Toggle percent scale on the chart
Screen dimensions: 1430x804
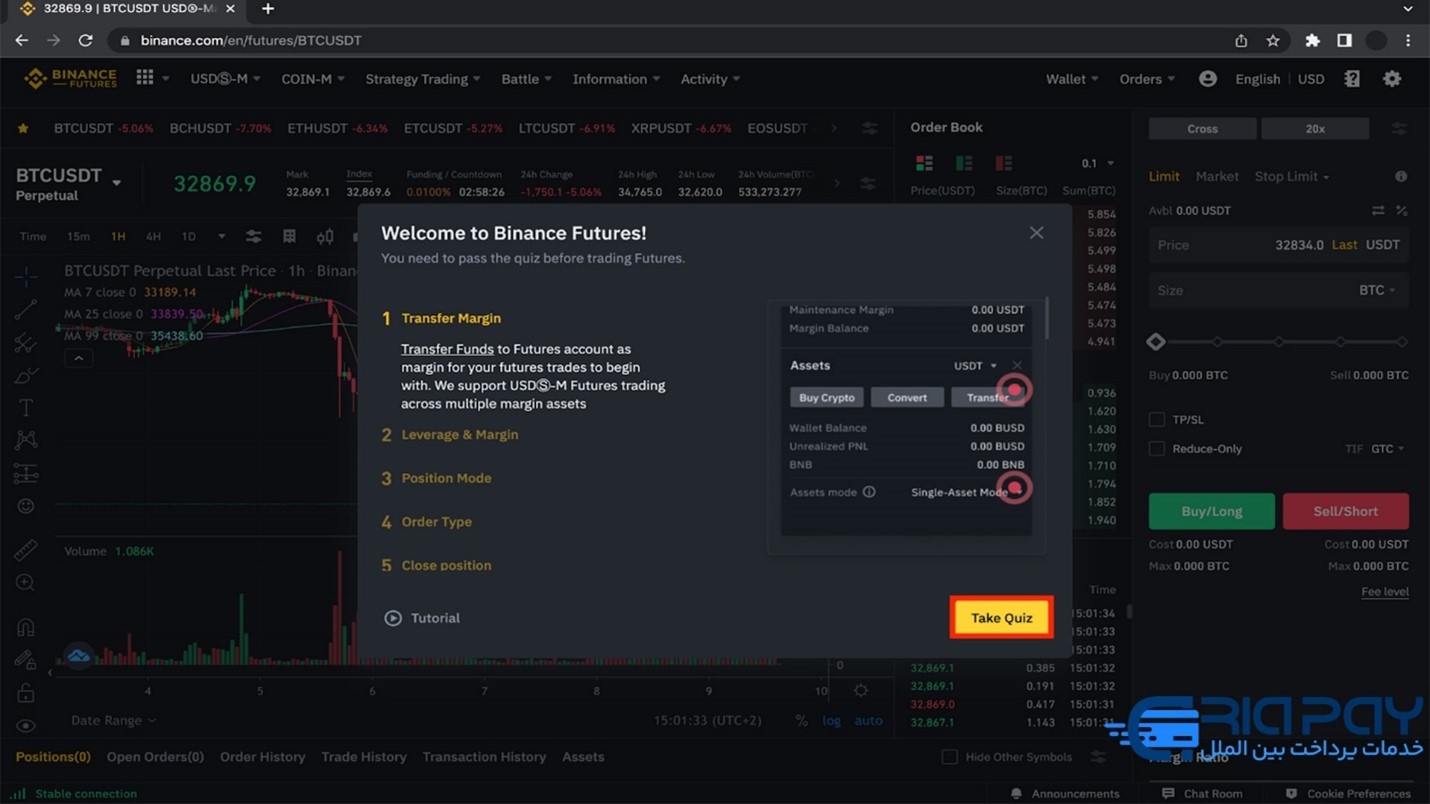click(801, 720)
